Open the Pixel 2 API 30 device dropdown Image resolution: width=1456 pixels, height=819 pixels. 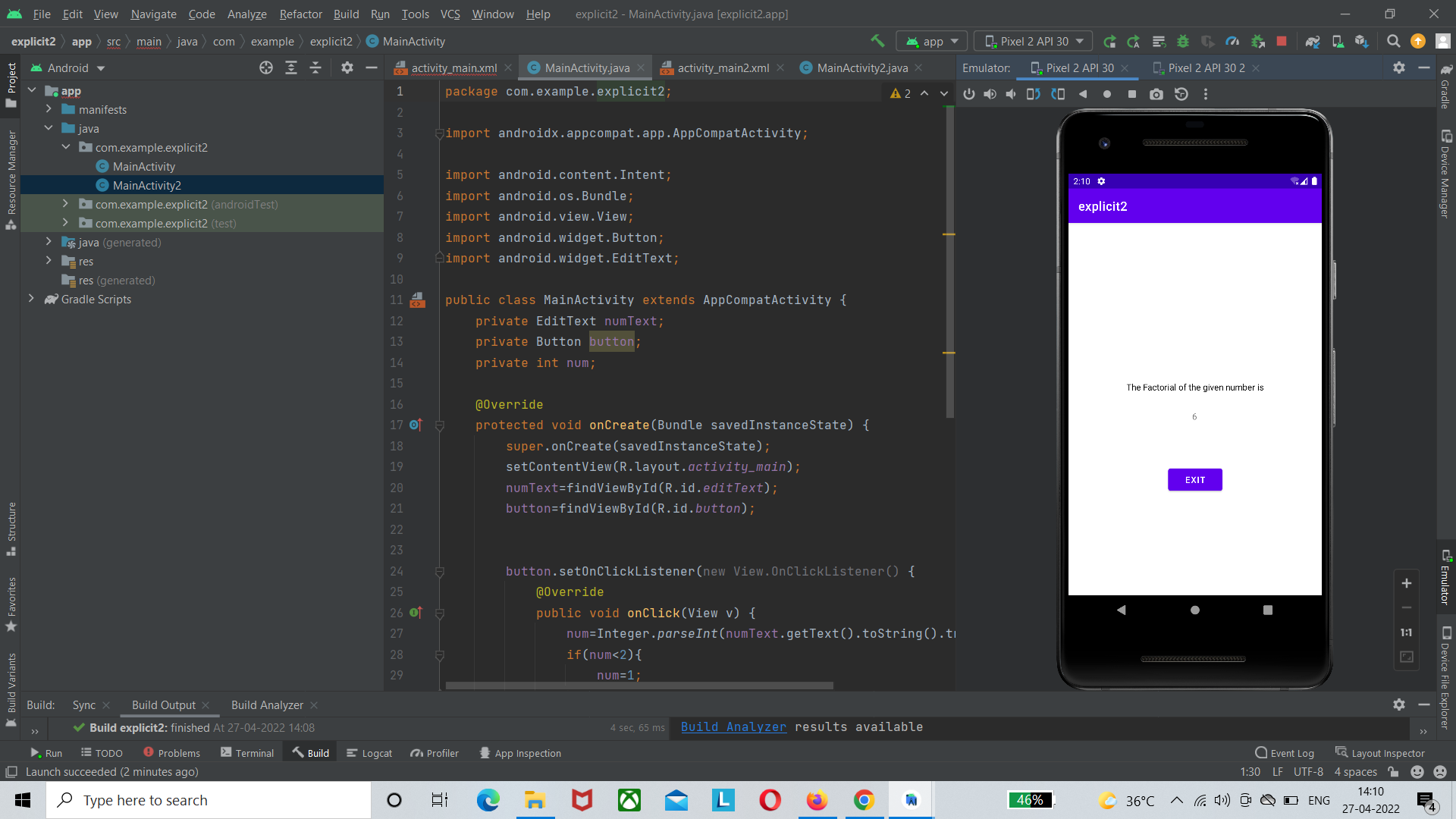[1031, 41]
